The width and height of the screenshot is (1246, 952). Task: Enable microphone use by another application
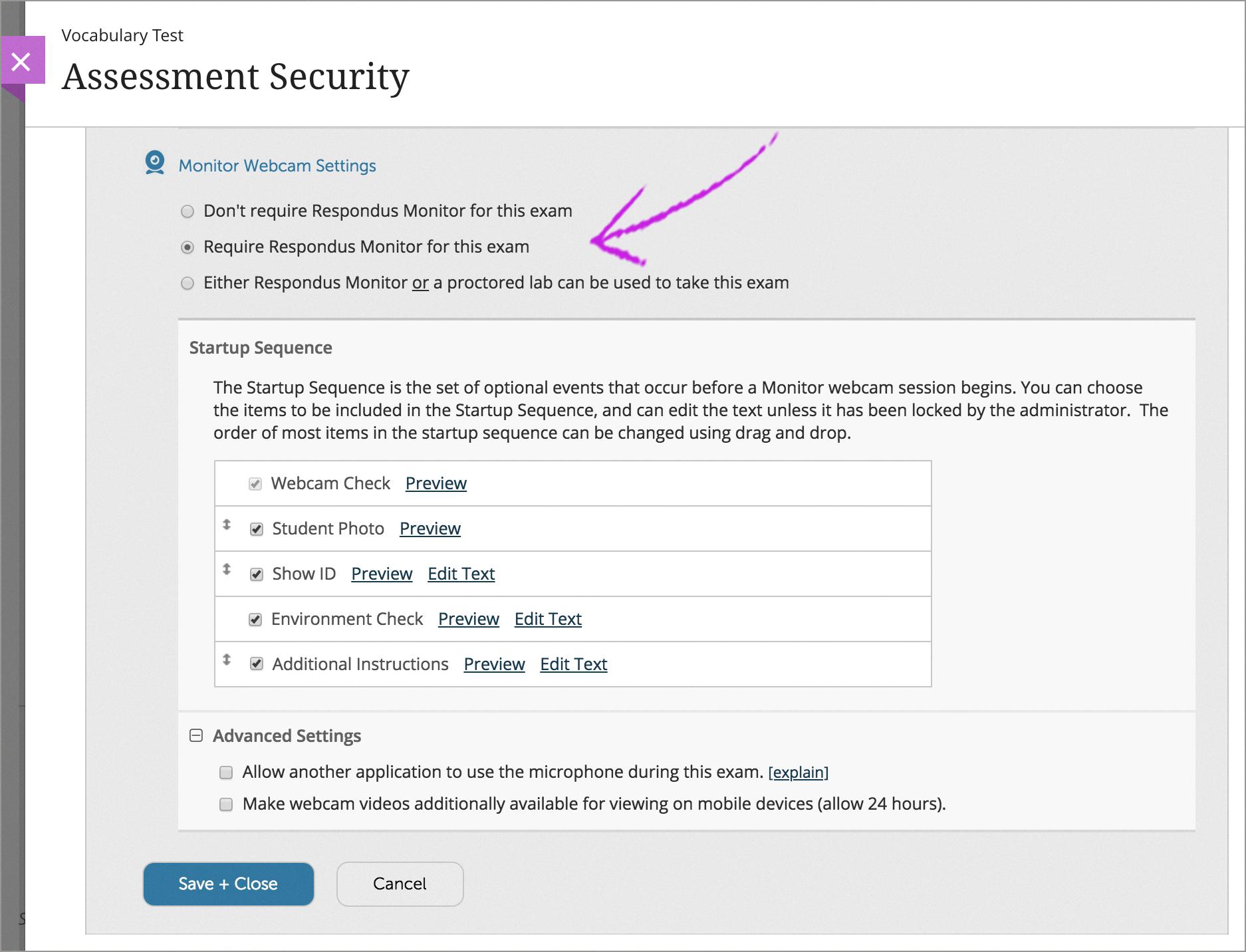(x=227, y=773)
